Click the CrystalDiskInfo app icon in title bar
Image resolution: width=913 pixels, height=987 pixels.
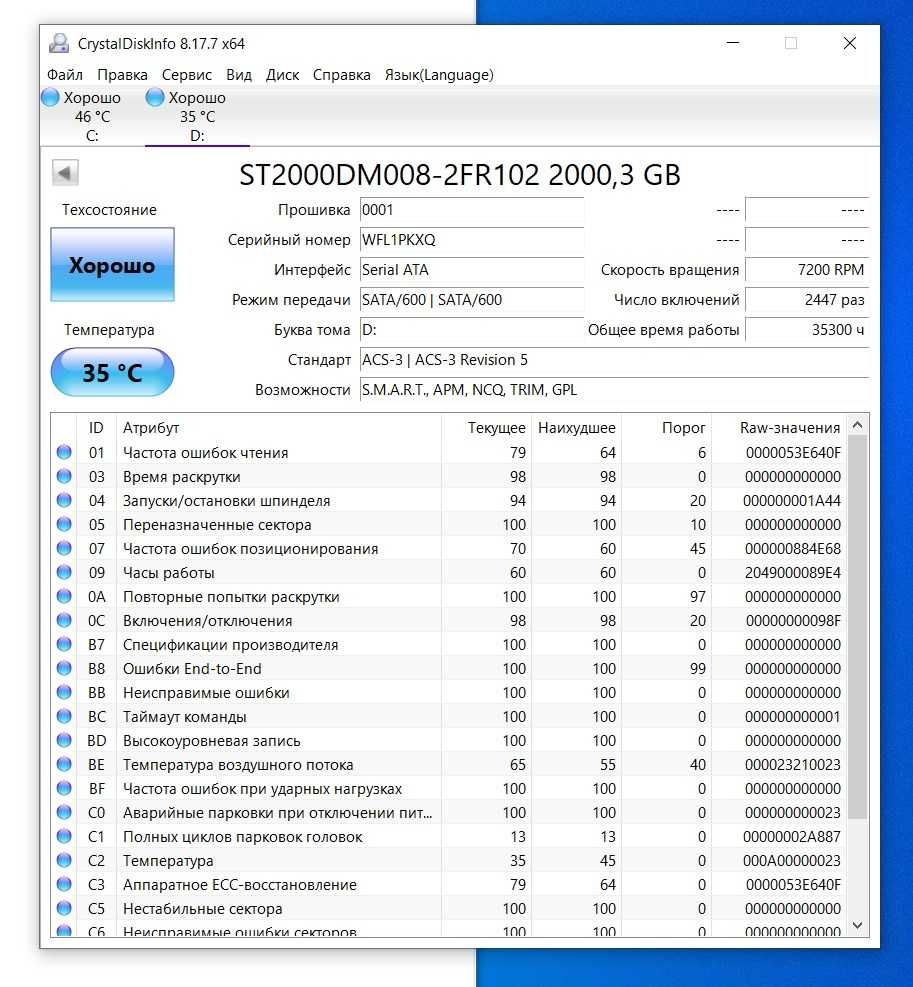59,43
